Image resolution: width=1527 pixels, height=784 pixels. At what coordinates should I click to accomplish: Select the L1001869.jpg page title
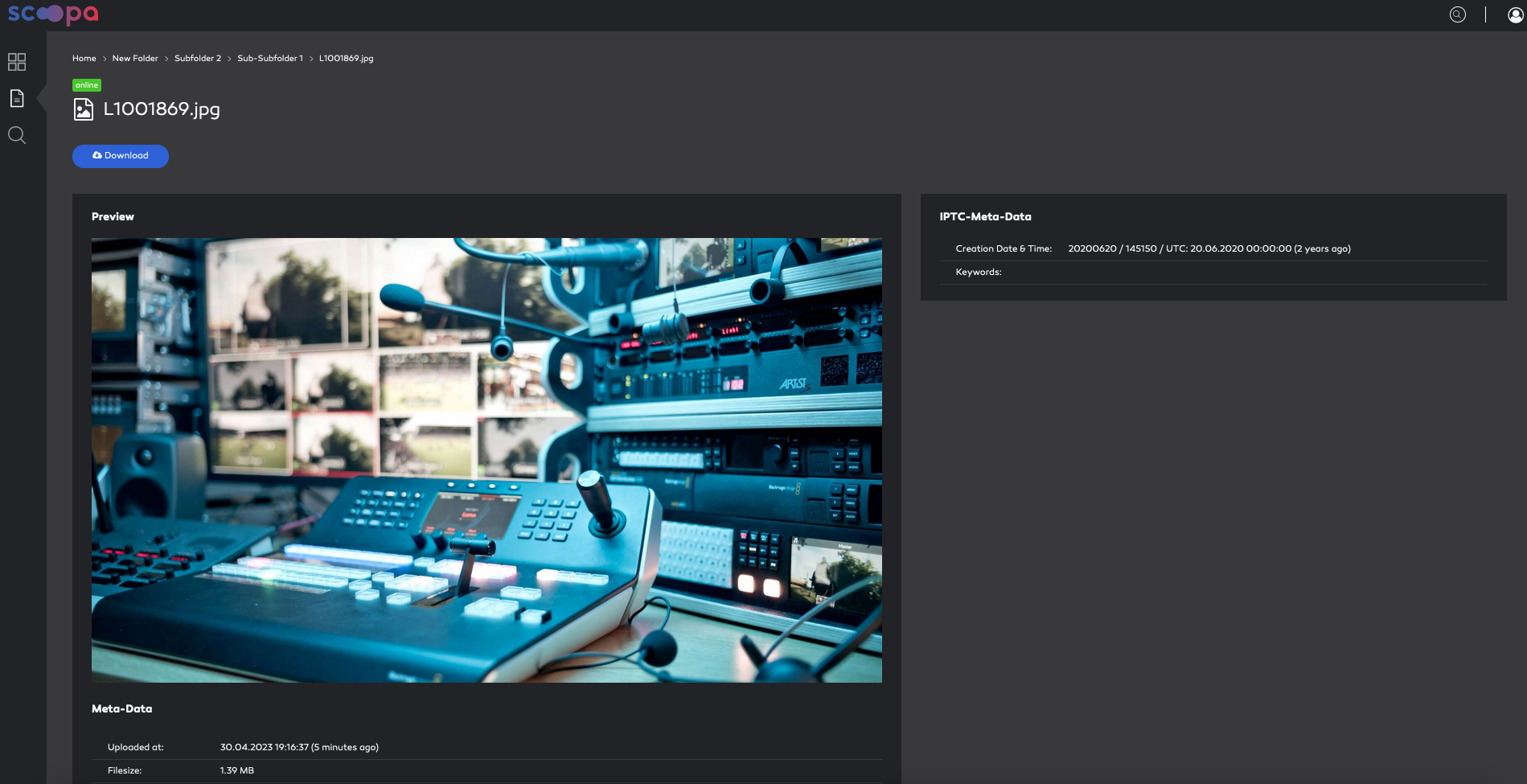pyautogui.click(x=162, y=109)
